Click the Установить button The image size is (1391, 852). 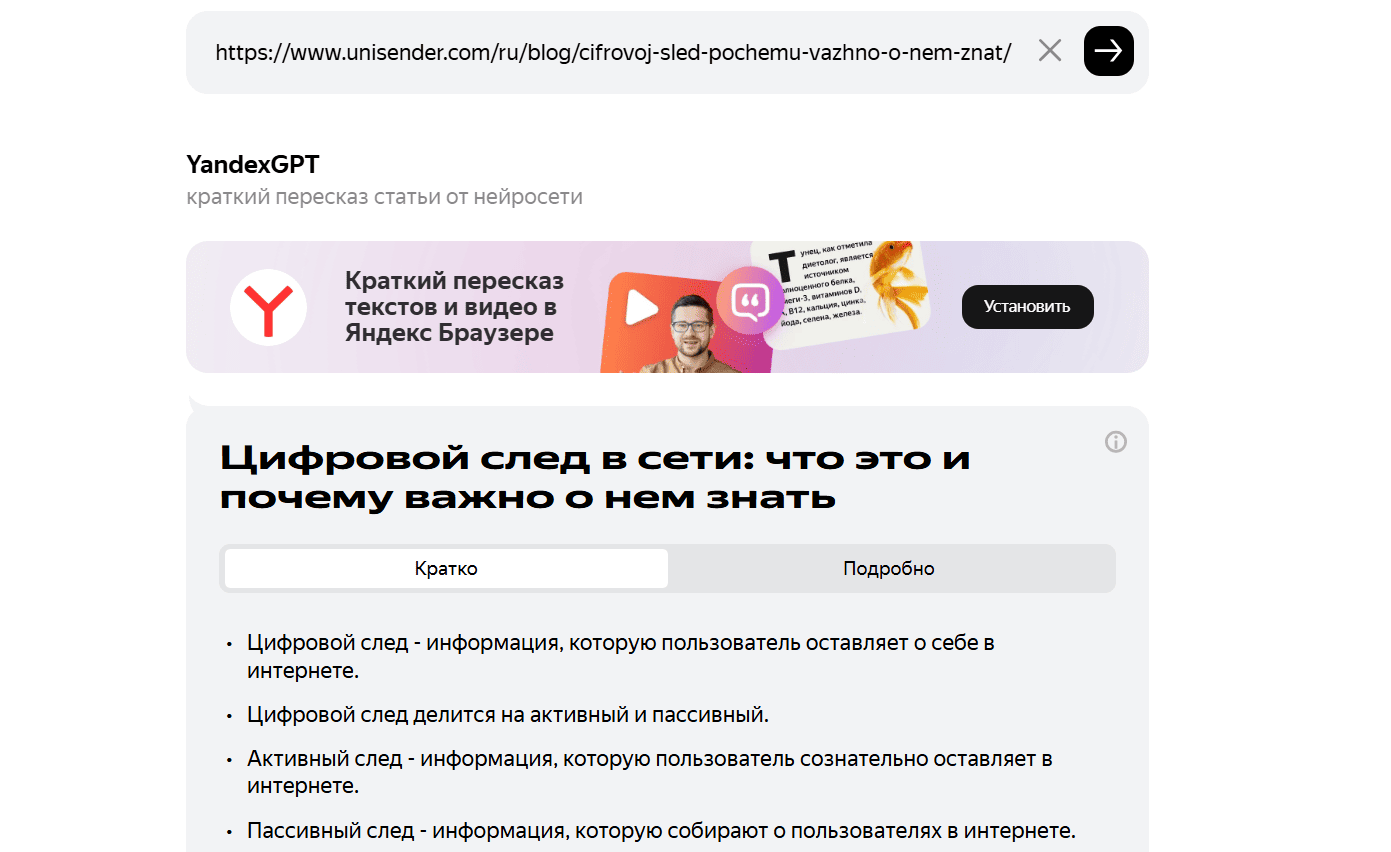[x=1027, y=307]
